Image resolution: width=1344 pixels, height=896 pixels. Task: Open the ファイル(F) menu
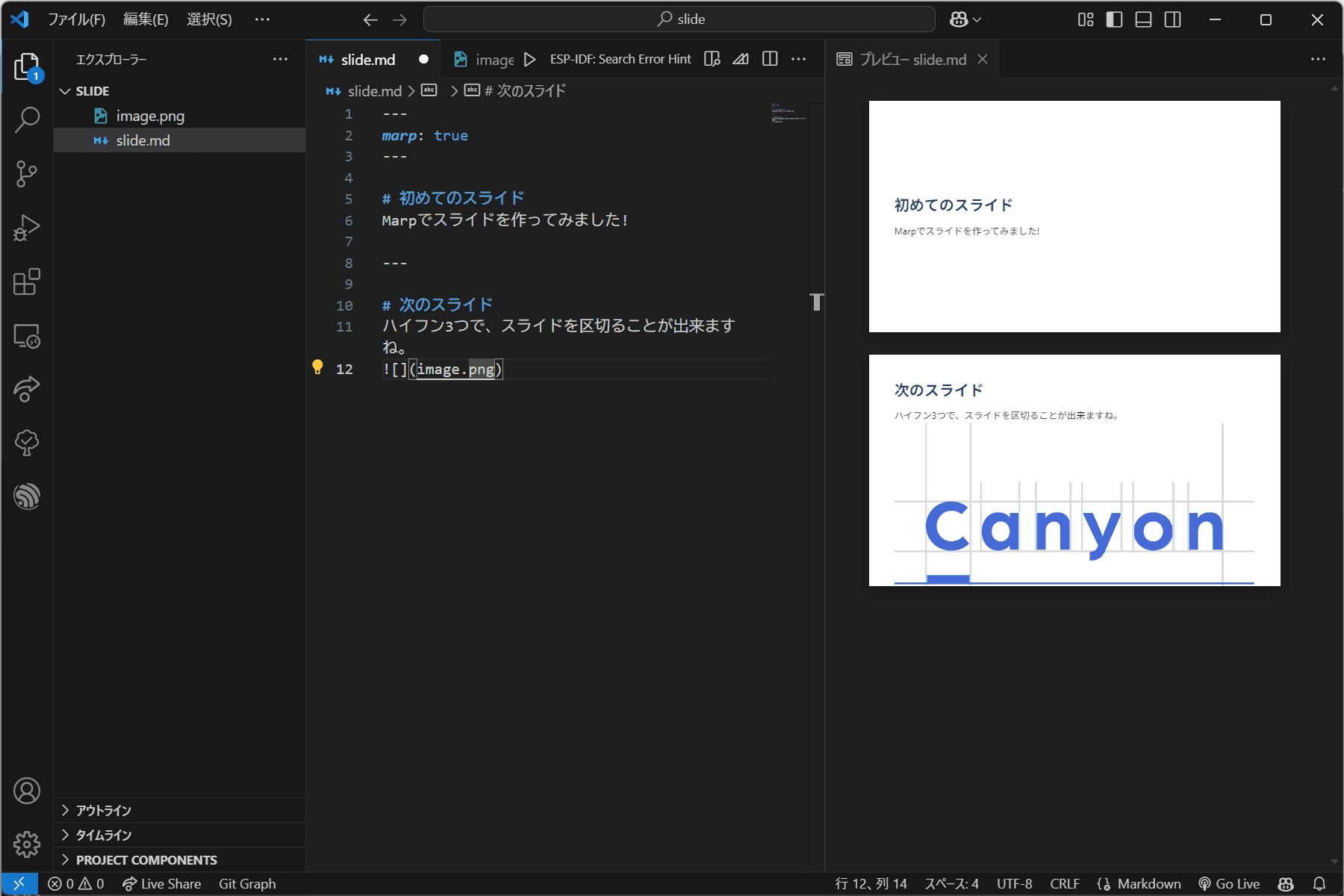pyautogui.click(x=76, y=19)
